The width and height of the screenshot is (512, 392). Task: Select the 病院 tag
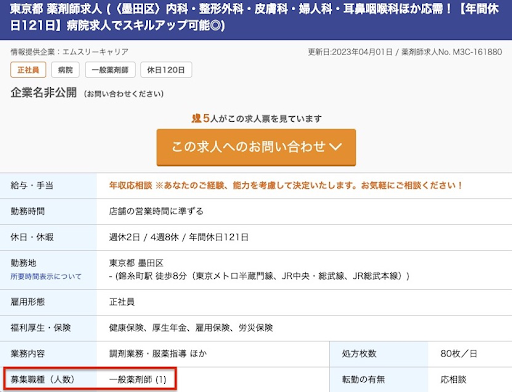(65, 70)
